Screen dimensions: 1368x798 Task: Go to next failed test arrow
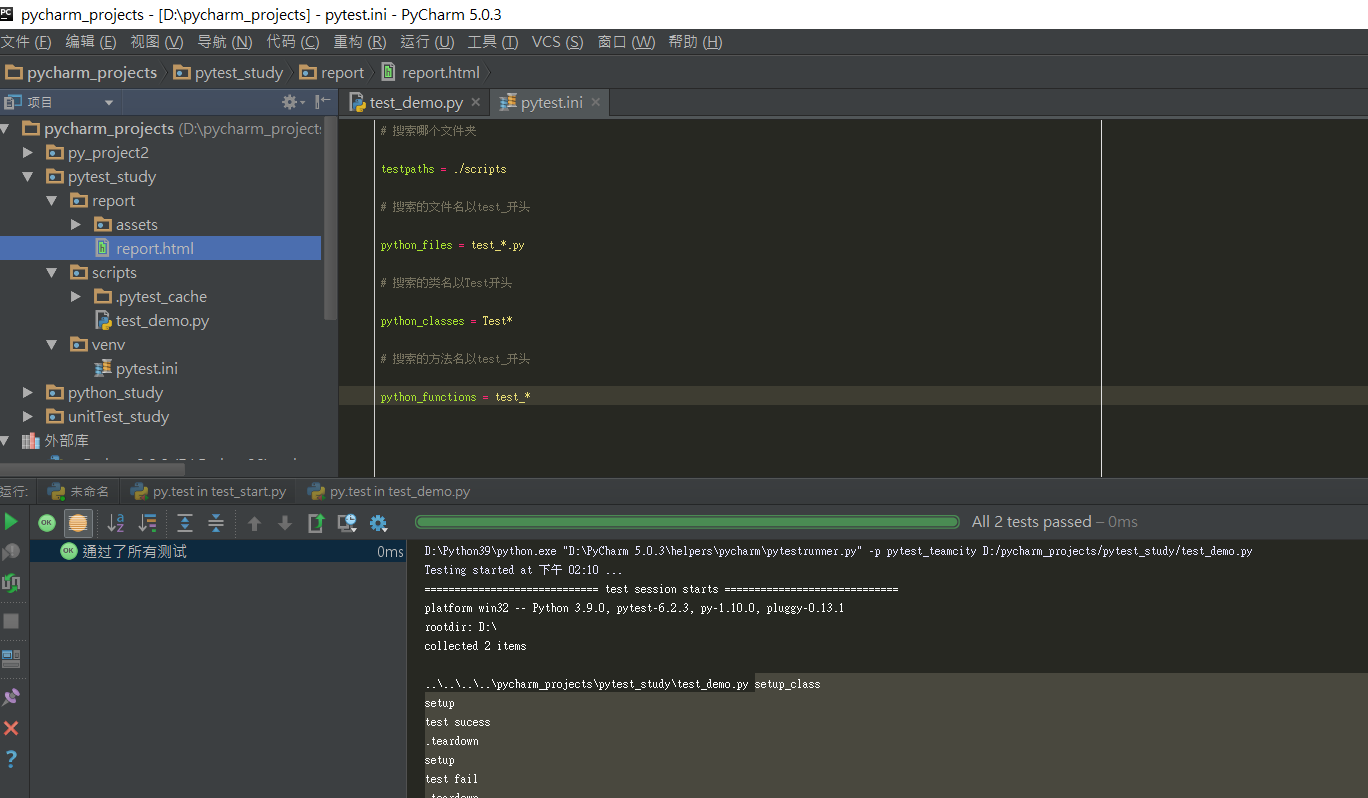[x=285, y=523]
